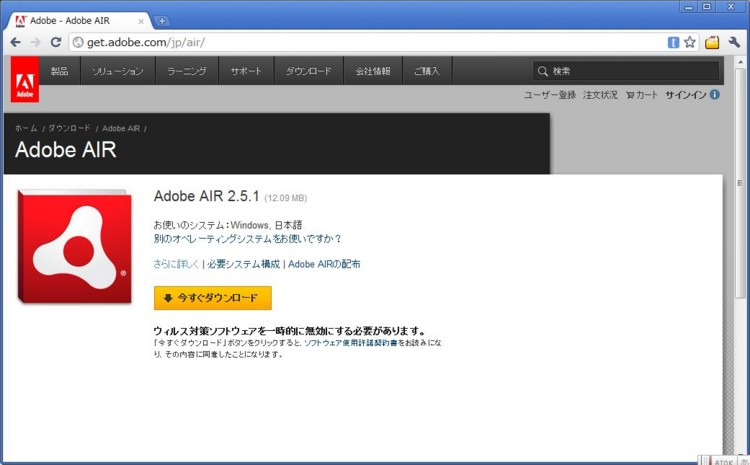This screenshot has height=465, width=750.
Task: Click the 12.09 MB file size text
Action: tap(286, 198)
